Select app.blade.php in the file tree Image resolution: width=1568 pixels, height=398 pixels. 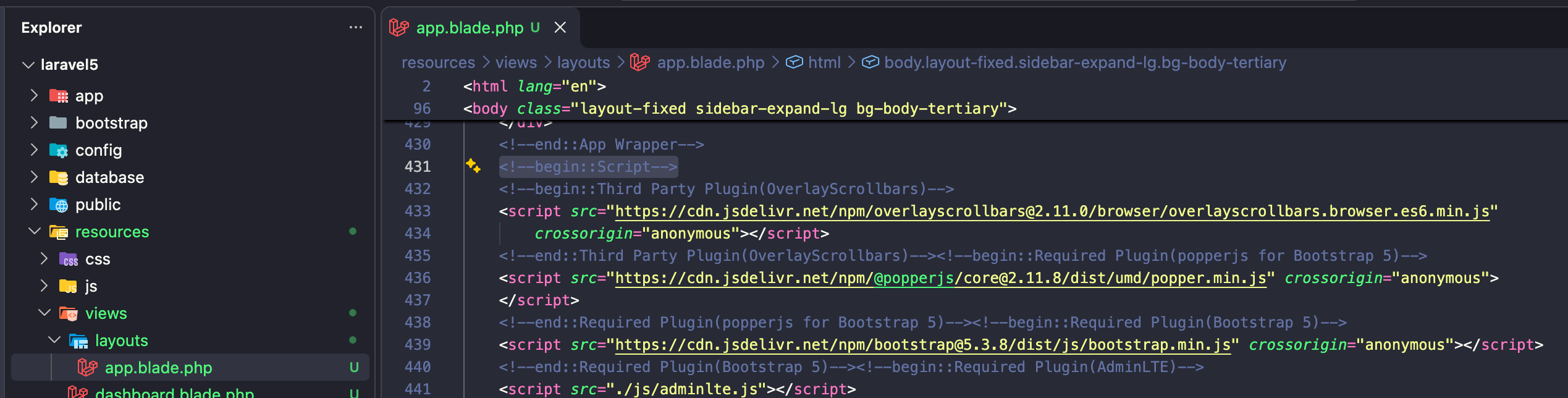[x=191, y=368]
